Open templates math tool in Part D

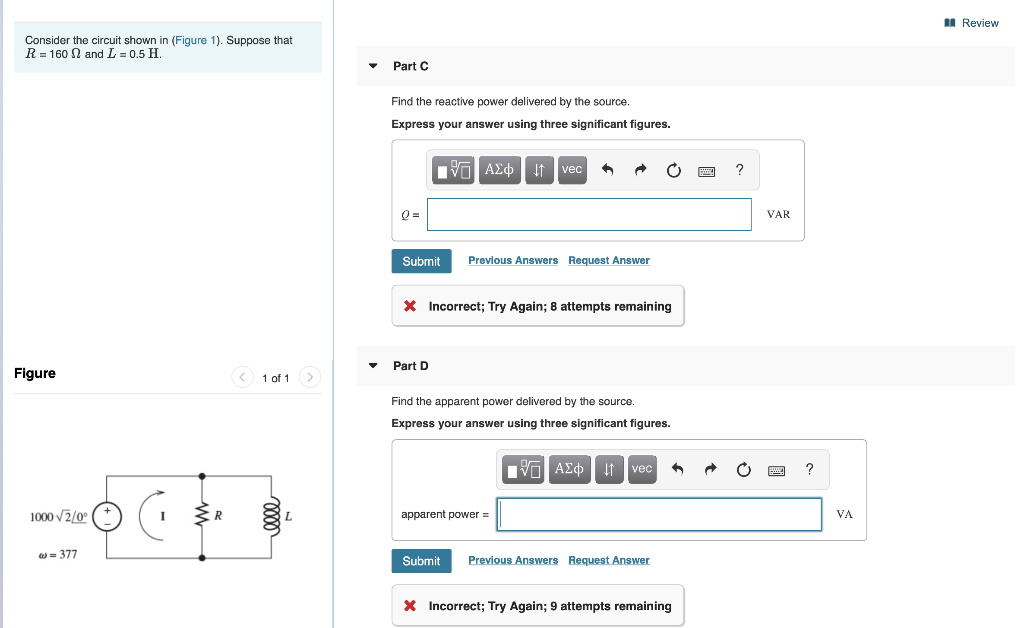pos(523,470)
